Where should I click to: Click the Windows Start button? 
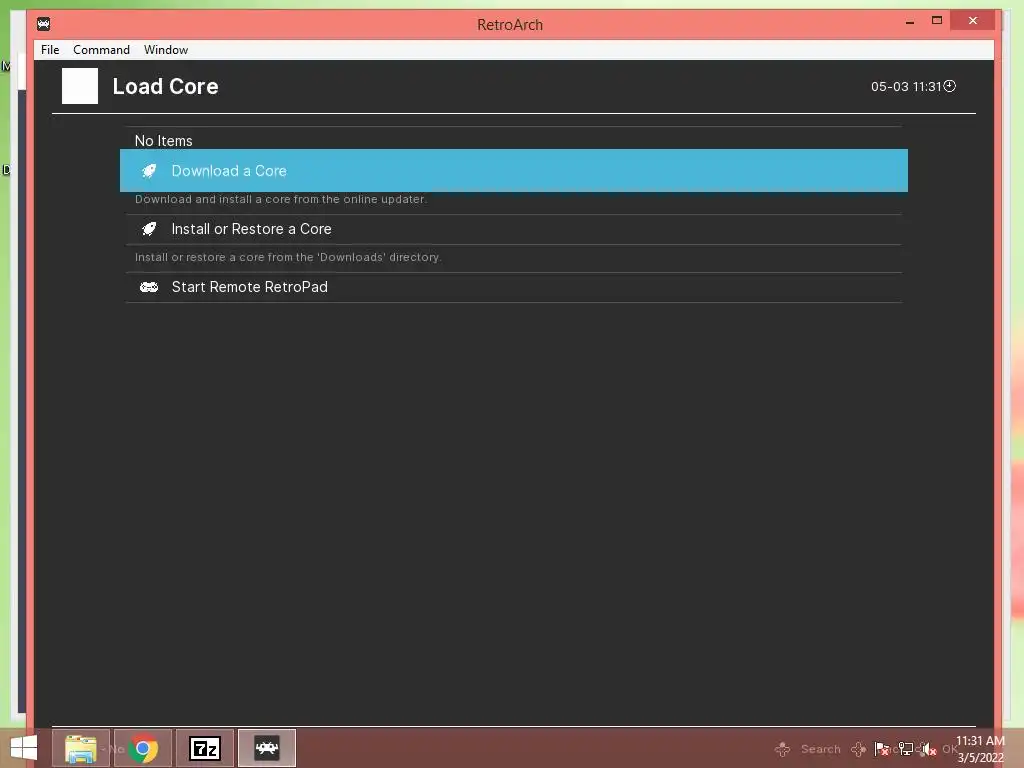click(24, 748)
